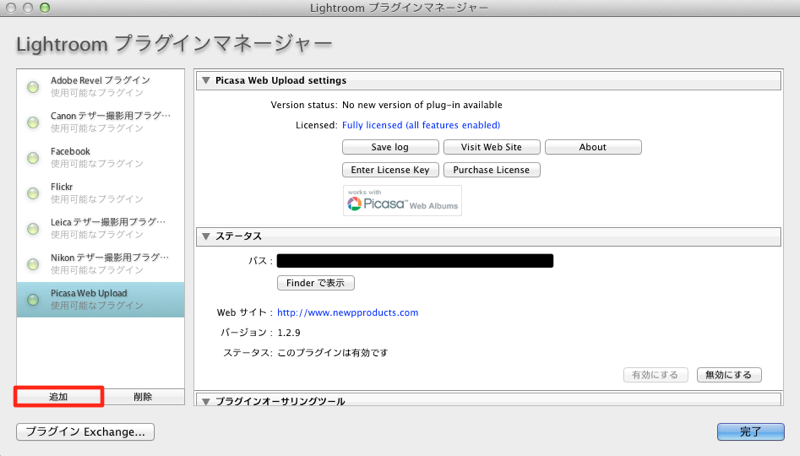
Task: Click the 削除 button to remove plugin
Action: 143,397
